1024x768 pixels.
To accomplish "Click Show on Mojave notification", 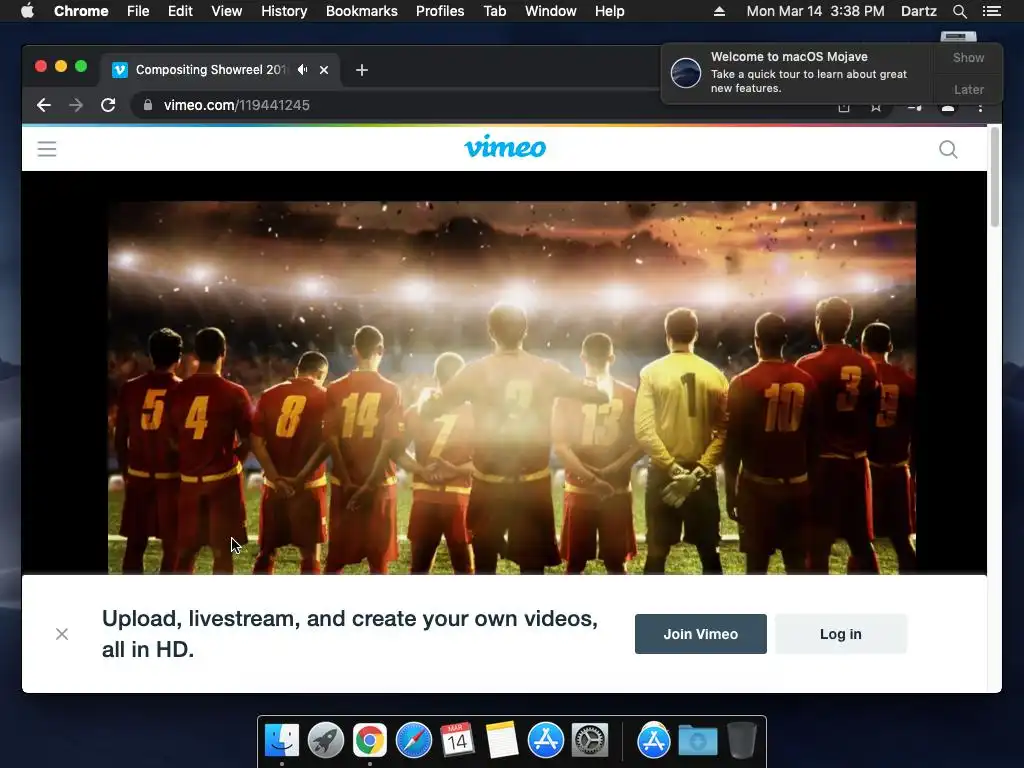I will pyautogui.click(x=968, y=57).
